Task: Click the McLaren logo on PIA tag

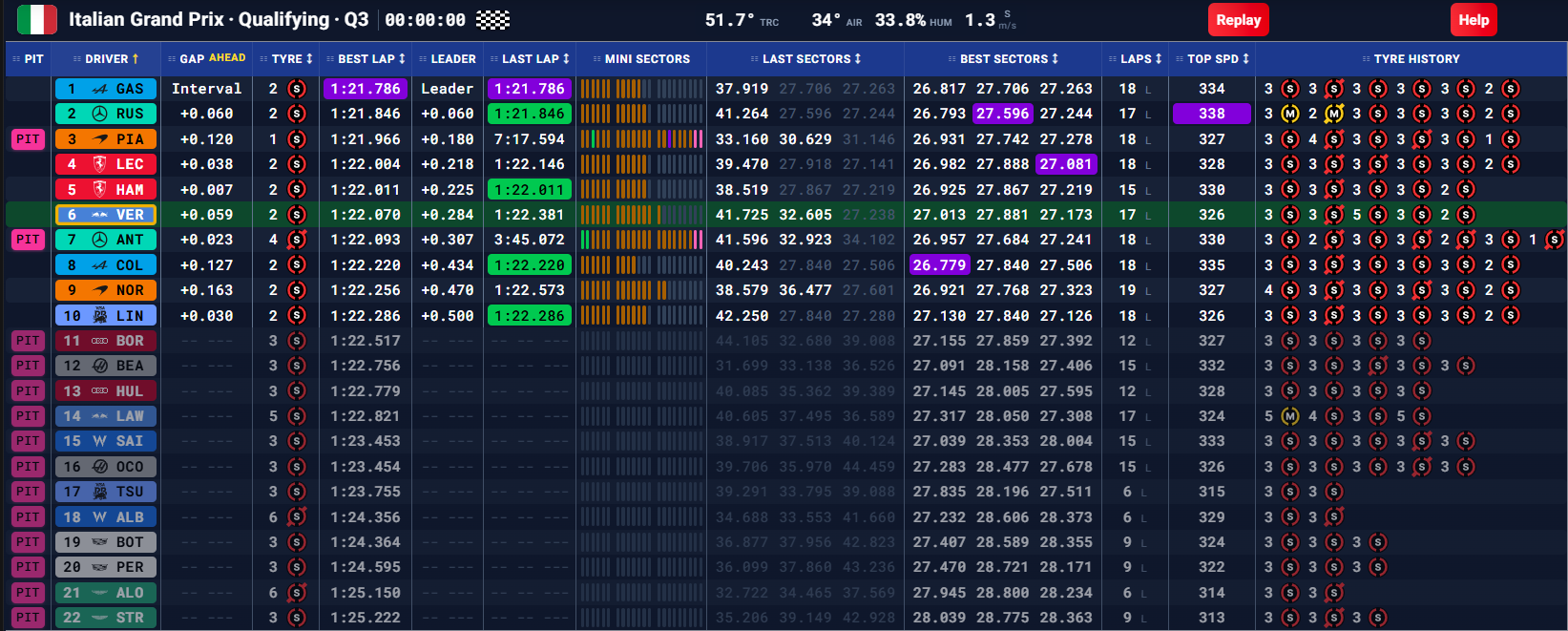Action: [99, 139]
